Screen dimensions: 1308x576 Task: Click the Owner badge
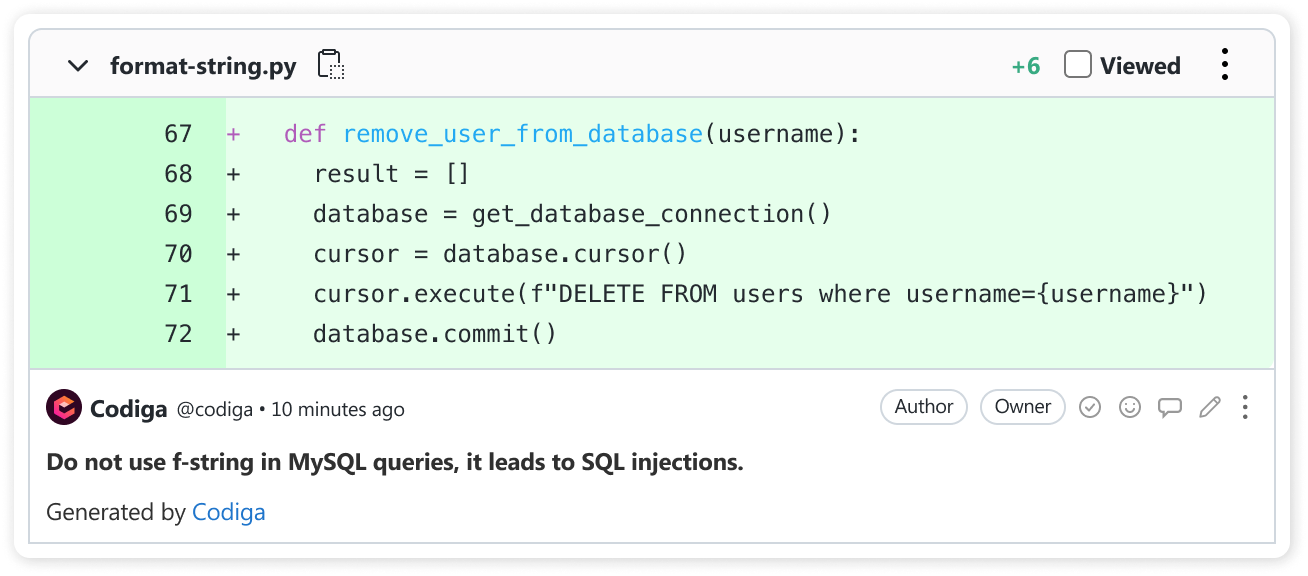(1023, 407)
